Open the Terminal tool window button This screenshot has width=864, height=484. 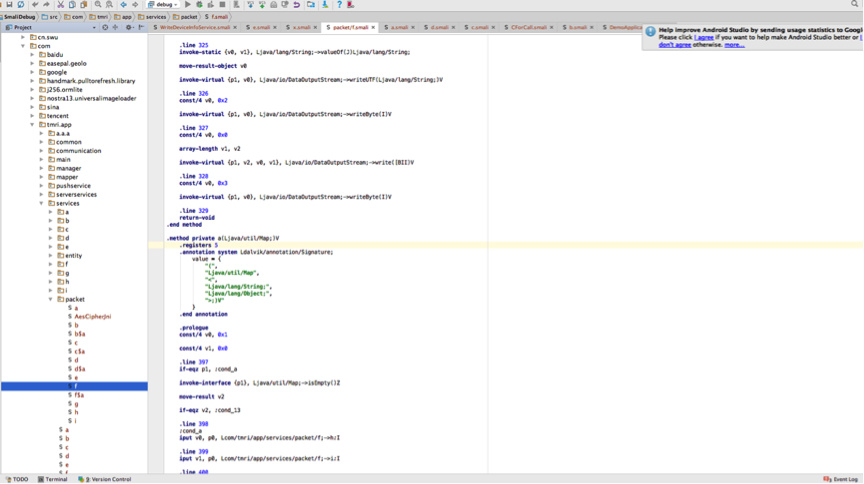coord(53,479)
